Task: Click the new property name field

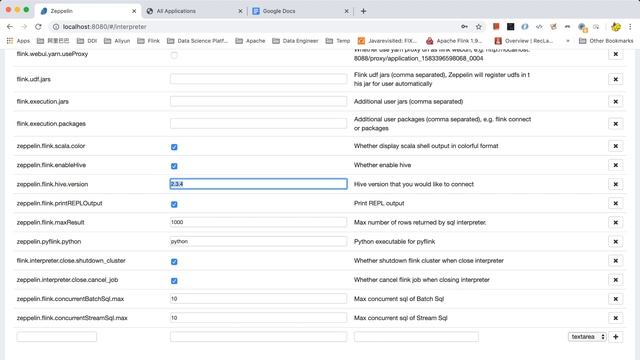Action: [57, 337]
